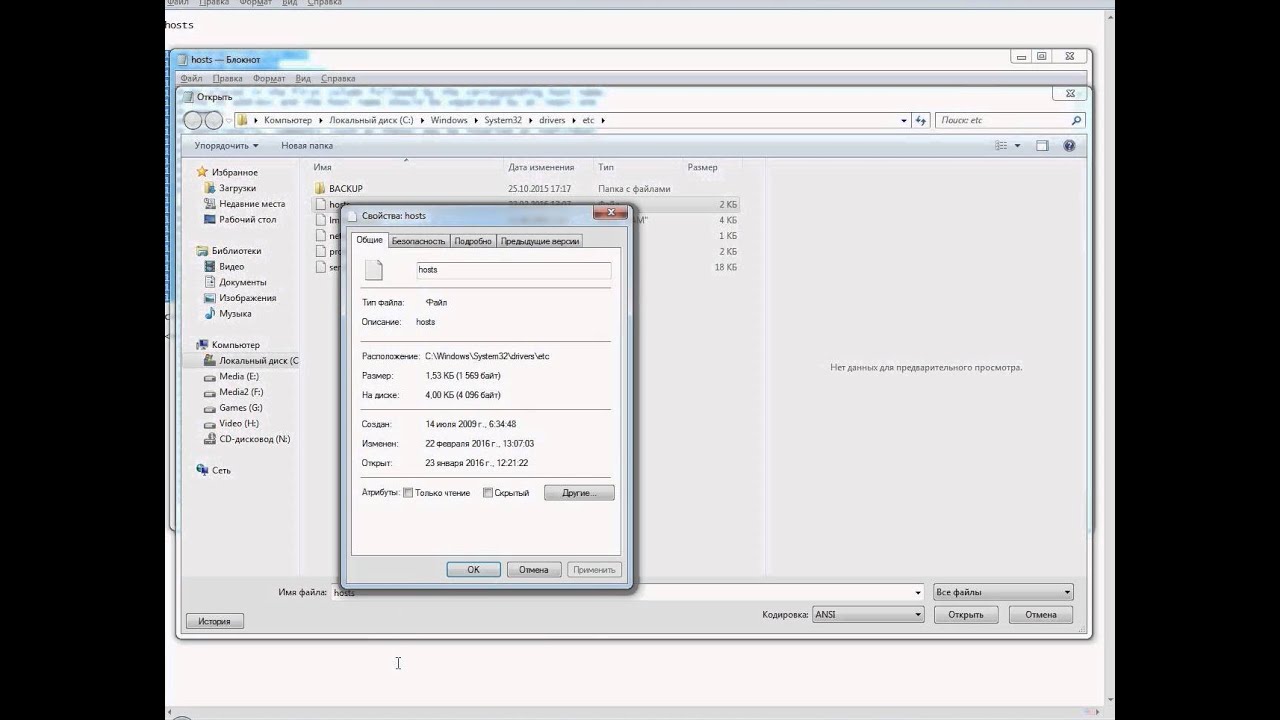Click the История button
This screenshot has height=720, width=1280.
[x=214, y=621]
